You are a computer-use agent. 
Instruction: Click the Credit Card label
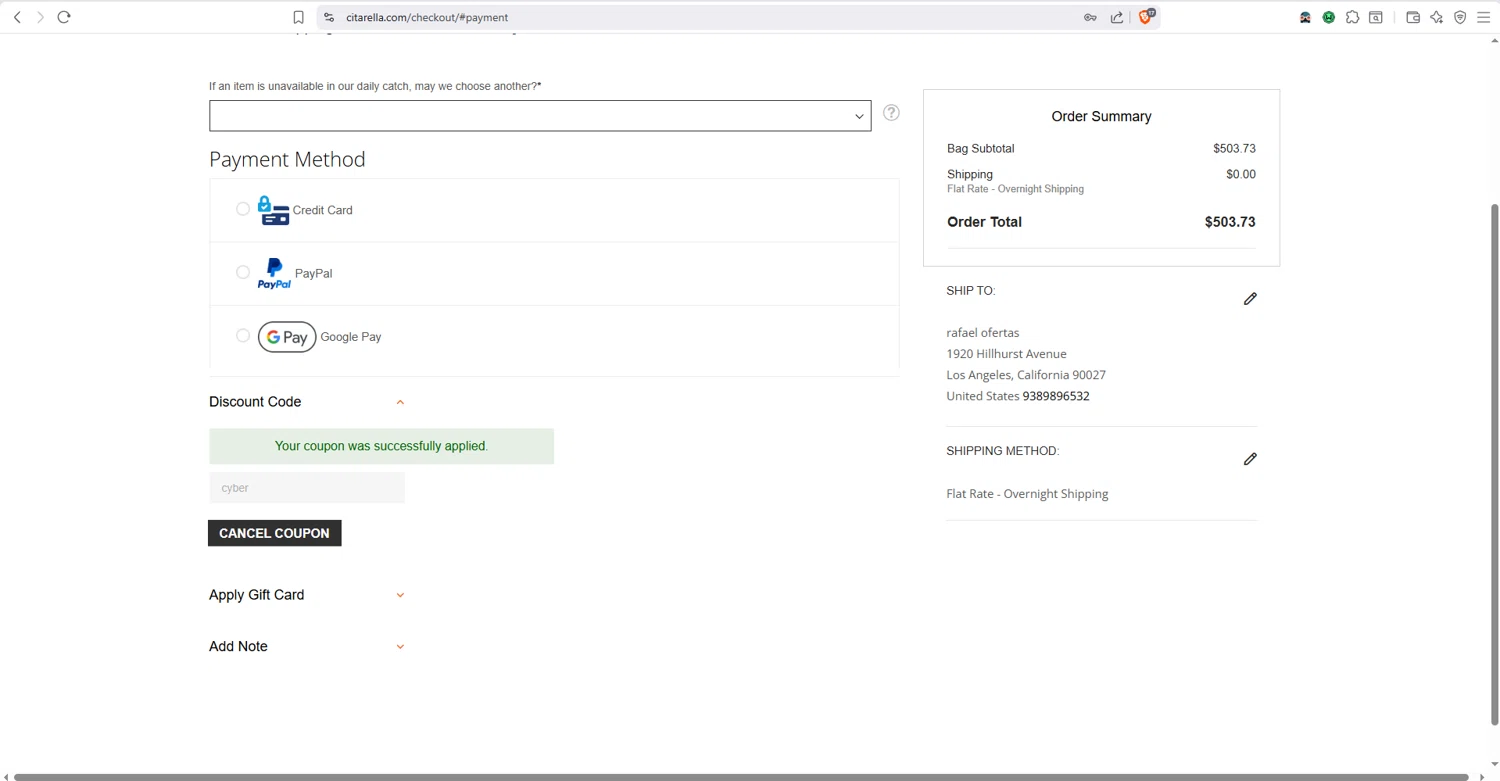(x=322, y=210)
